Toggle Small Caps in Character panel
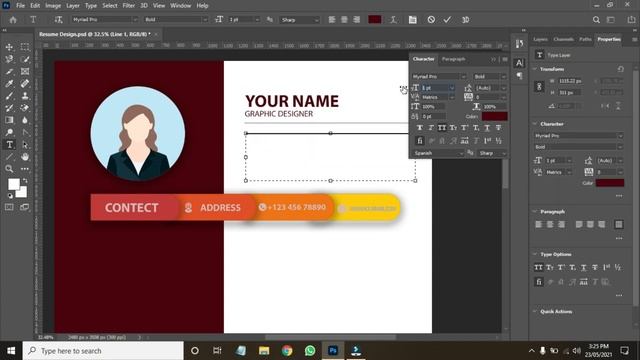Viewport: 640px width, 360px height. click(453, 128)
